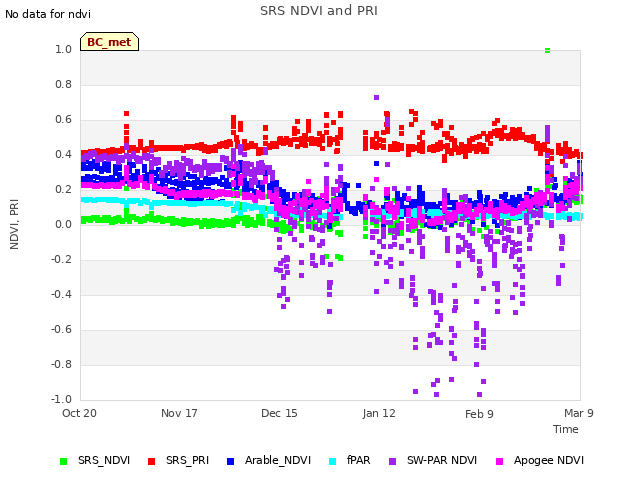
Task: Click the -1.0 y-axis tick label
Action: click(x=61, y=399)
